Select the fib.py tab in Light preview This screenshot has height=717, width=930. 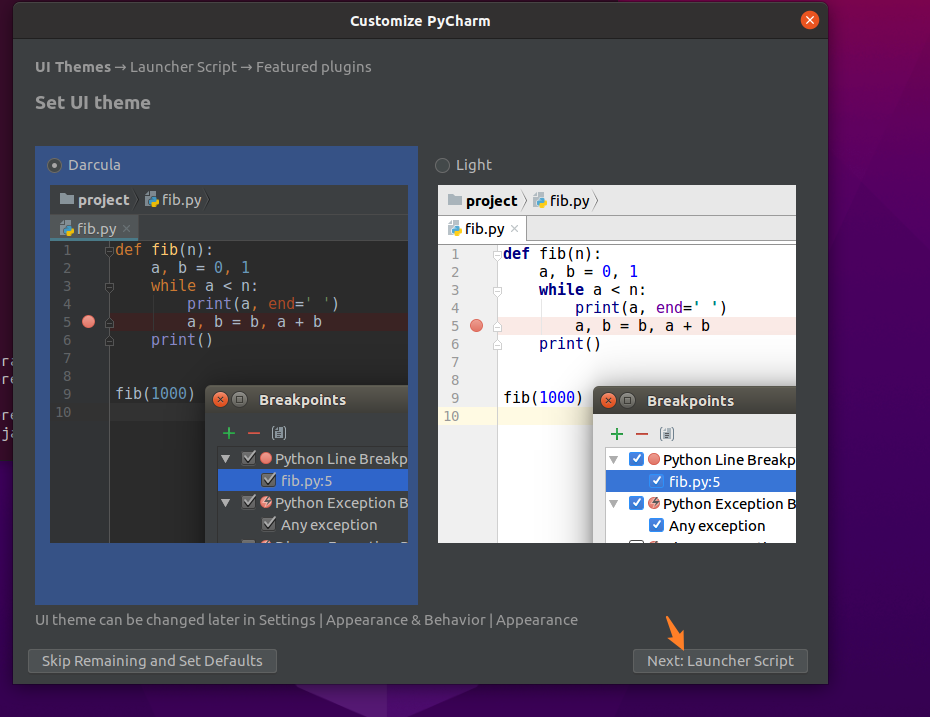(x=483, y=228)
